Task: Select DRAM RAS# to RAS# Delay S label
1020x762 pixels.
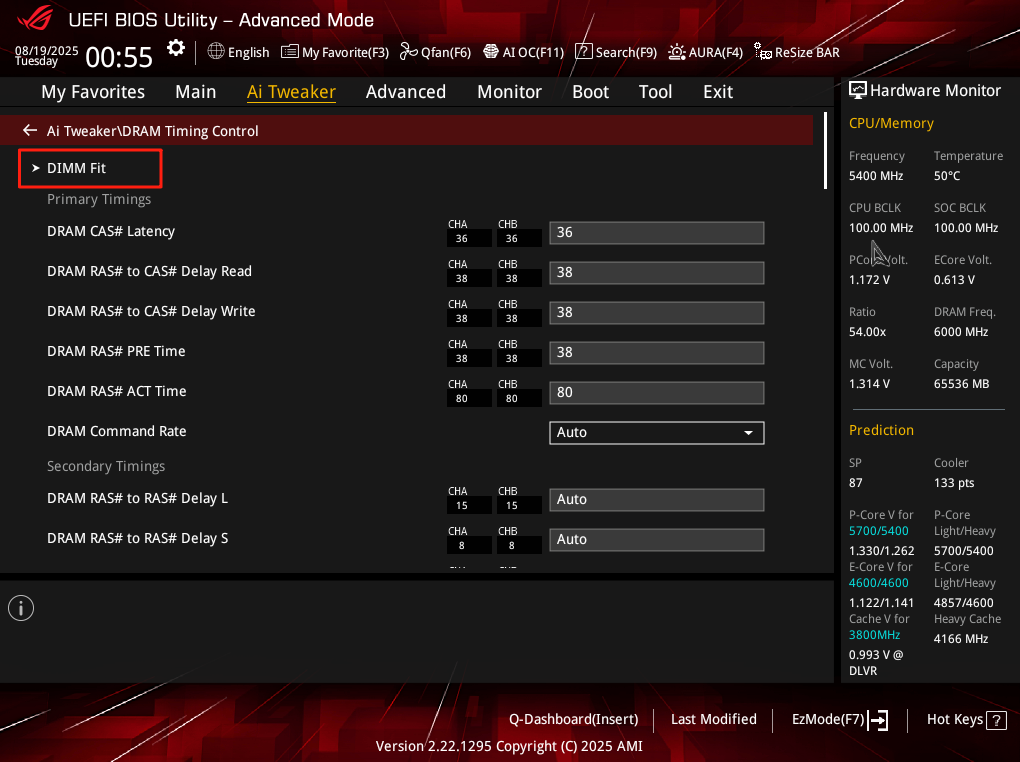Action: (x=137, y=539)
